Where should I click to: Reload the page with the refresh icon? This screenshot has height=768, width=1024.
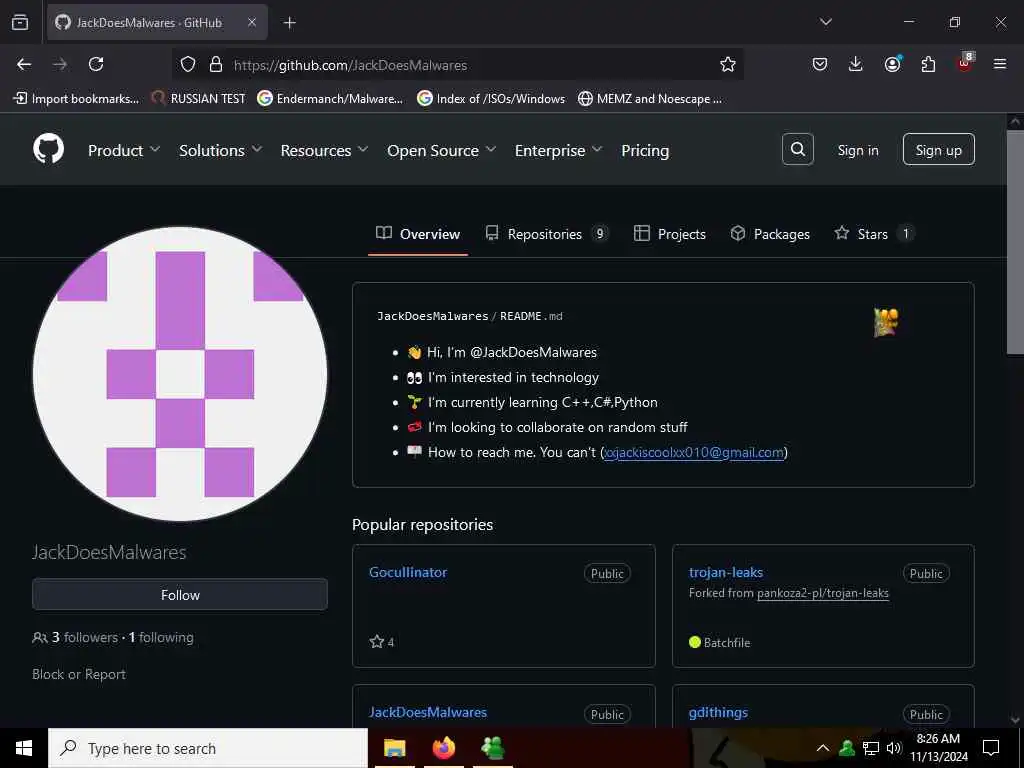tap(96, 64)
